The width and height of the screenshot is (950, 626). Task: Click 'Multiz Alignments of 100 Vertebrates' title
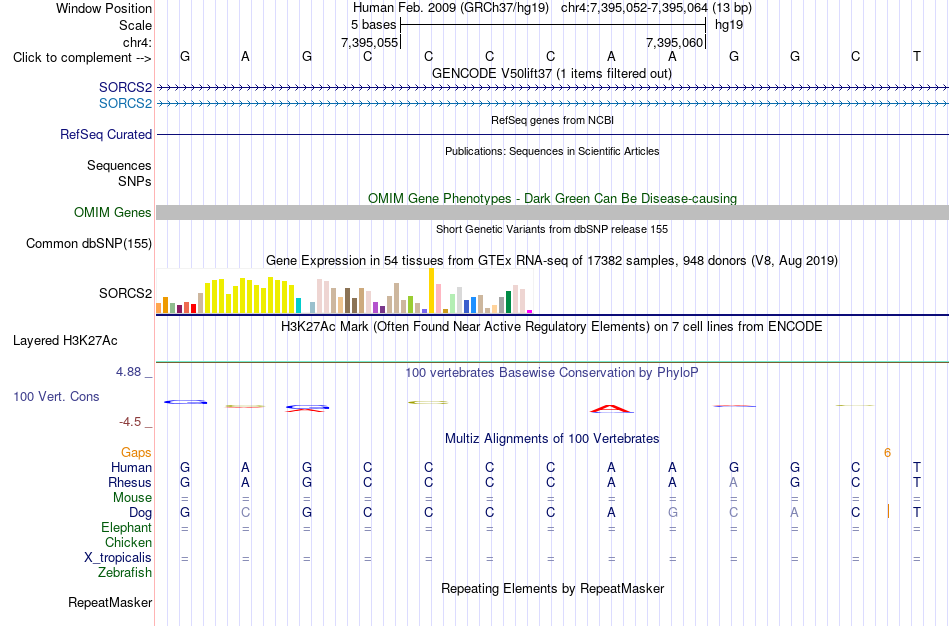pos(552,438)
